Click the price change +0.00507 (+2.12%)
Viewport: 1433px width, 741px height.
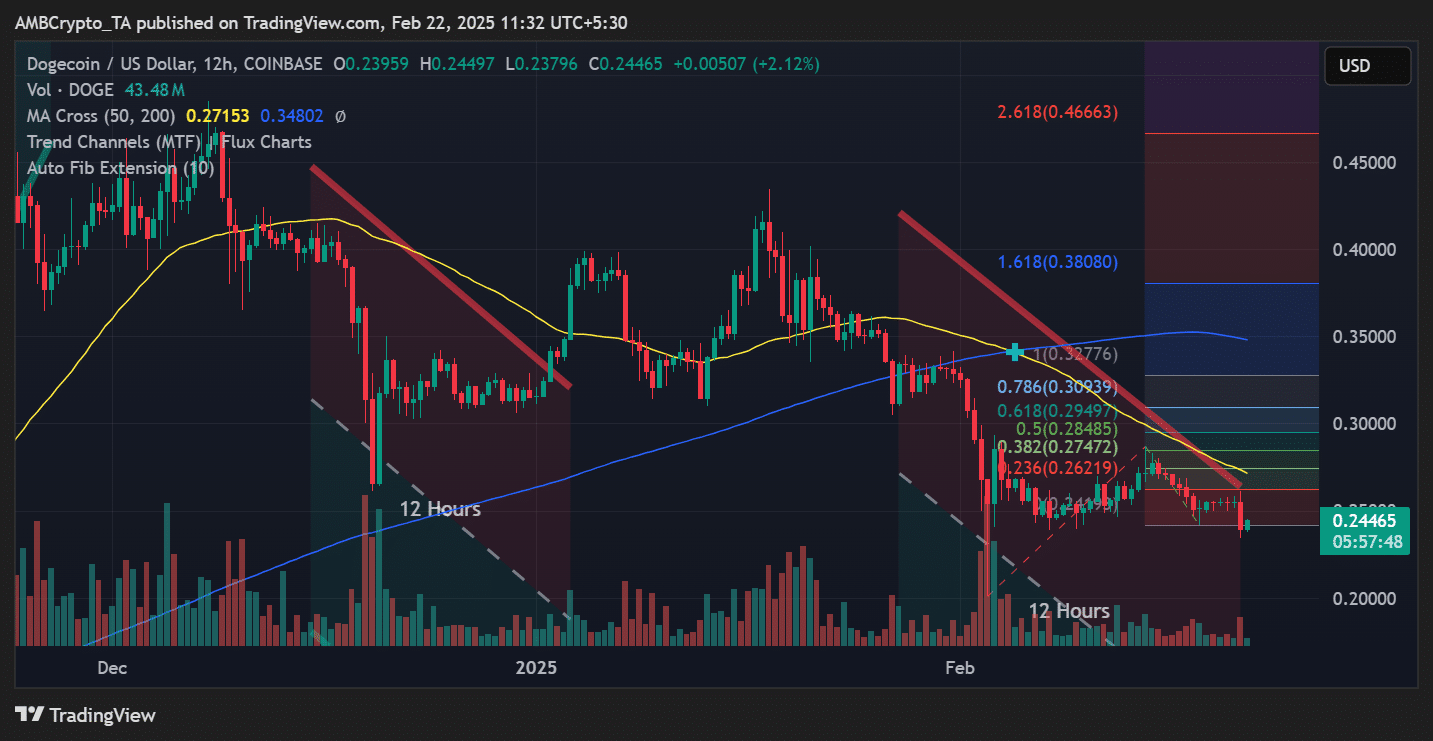746,64
